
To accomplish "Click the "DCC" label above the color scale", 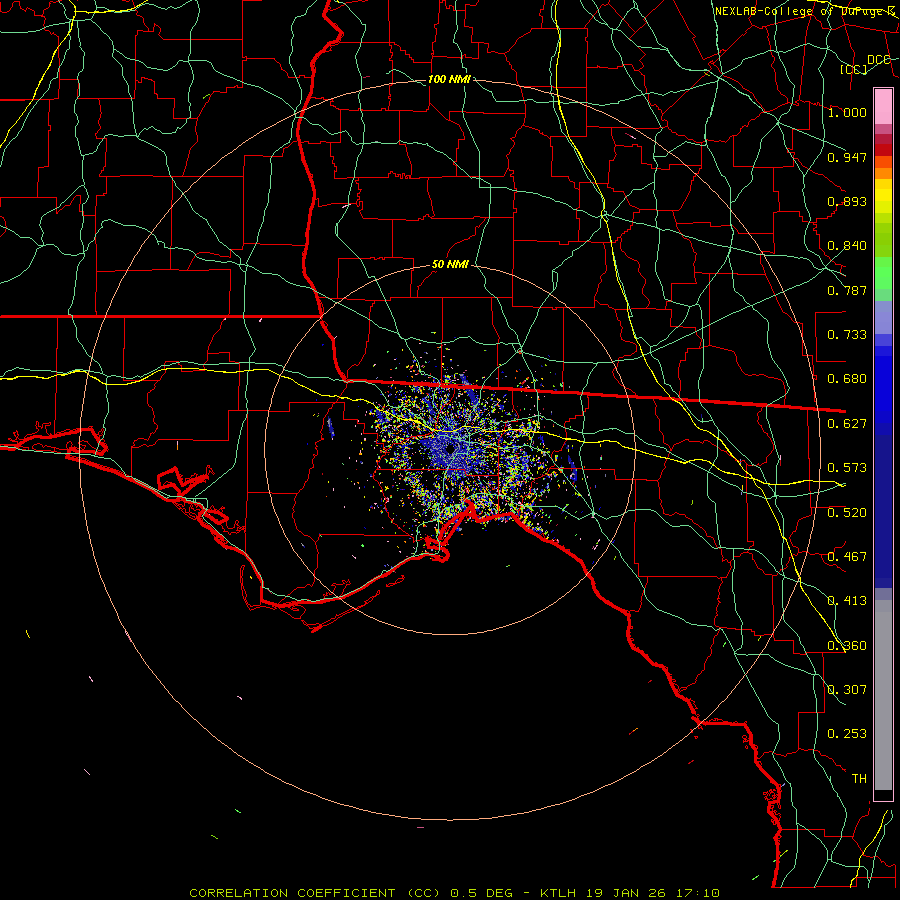I will [x=878, y=60].
